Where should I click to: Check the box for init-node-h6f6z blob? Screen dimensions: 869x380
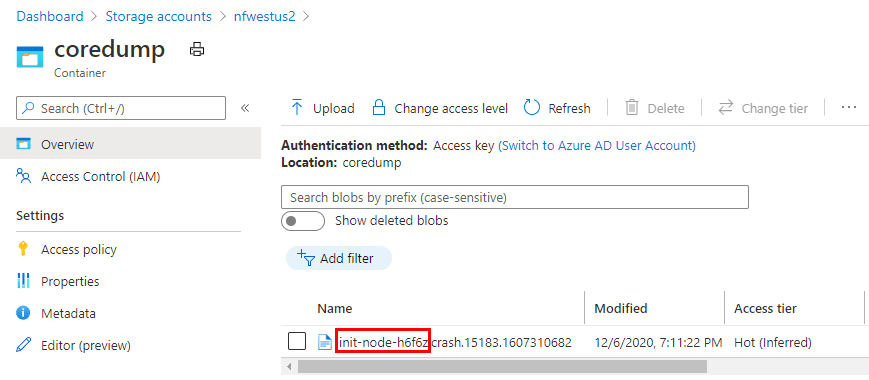pyautogui.click(x=297, y=342)
